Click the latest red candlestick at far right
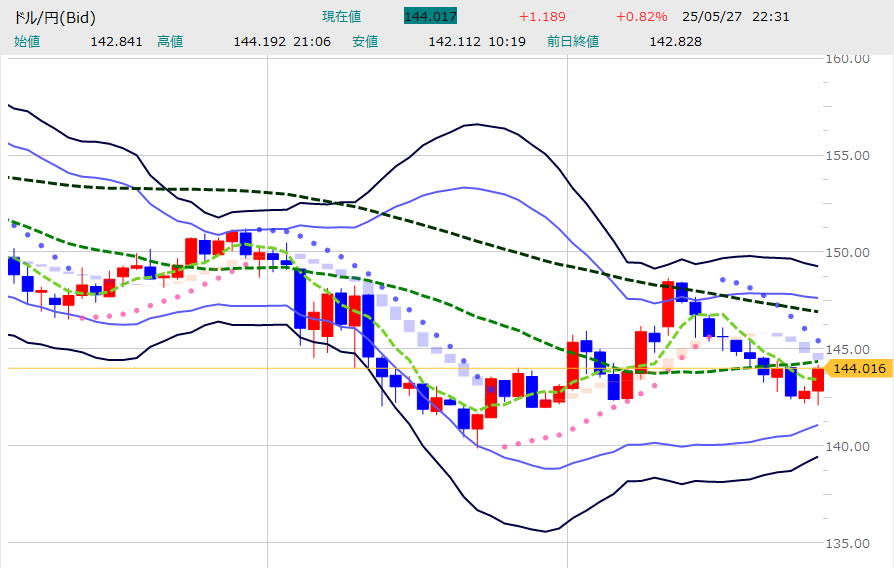This screenshot has height=568, width=894. coord(818,380)
